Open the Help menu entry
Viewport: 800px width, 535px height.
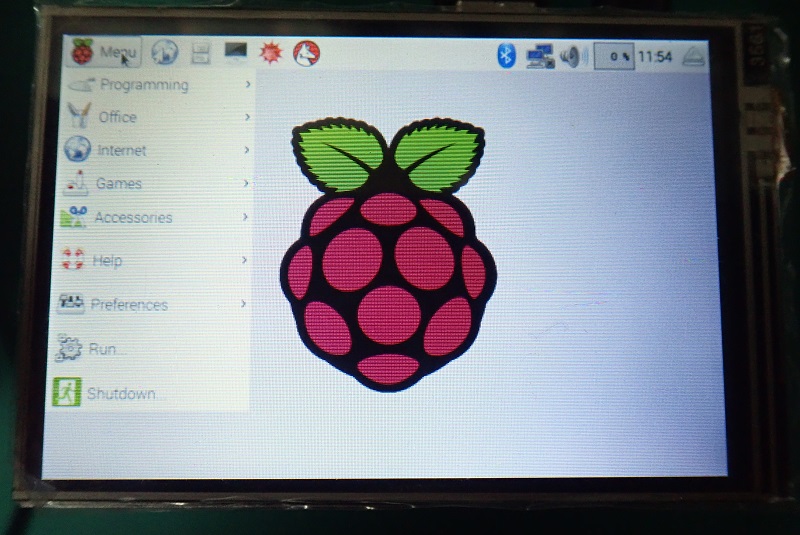[x=153, y=261]
